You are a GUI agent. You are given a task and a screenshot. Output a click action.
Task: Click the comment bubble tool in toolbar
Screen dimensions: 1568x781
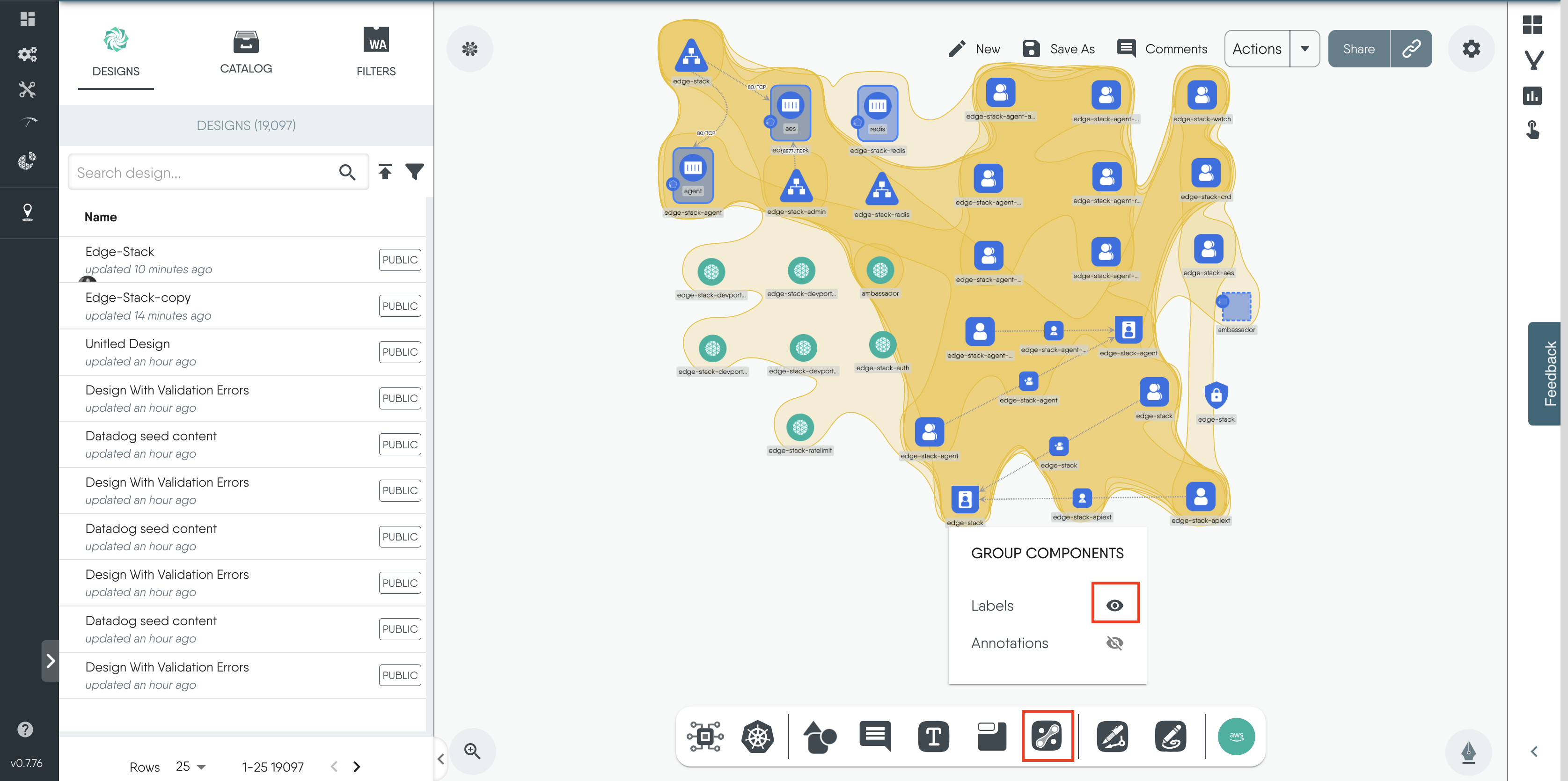(875, 736)
